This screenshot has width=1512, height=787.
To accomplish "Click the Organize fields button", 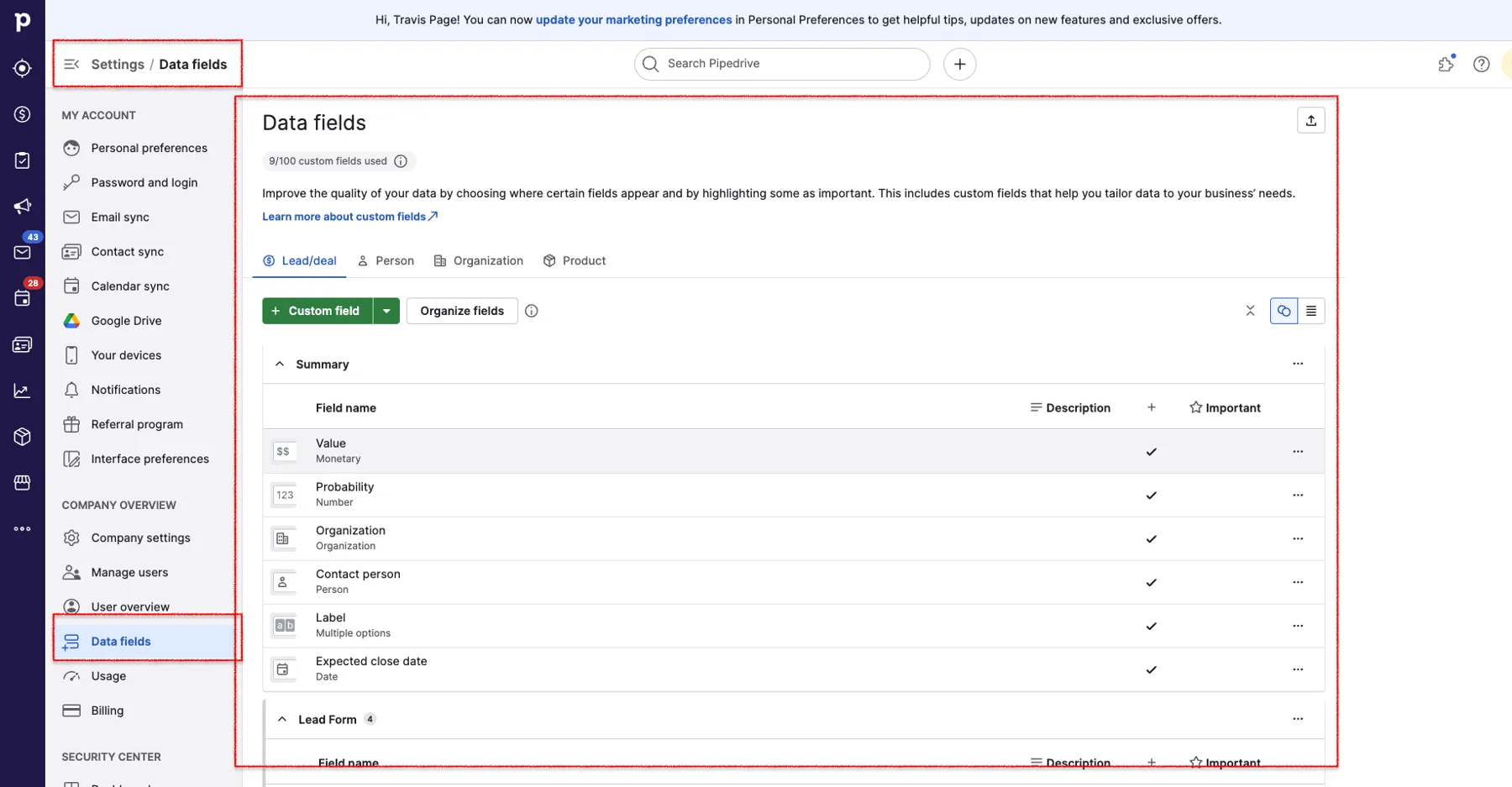I will tap(462, 311).
